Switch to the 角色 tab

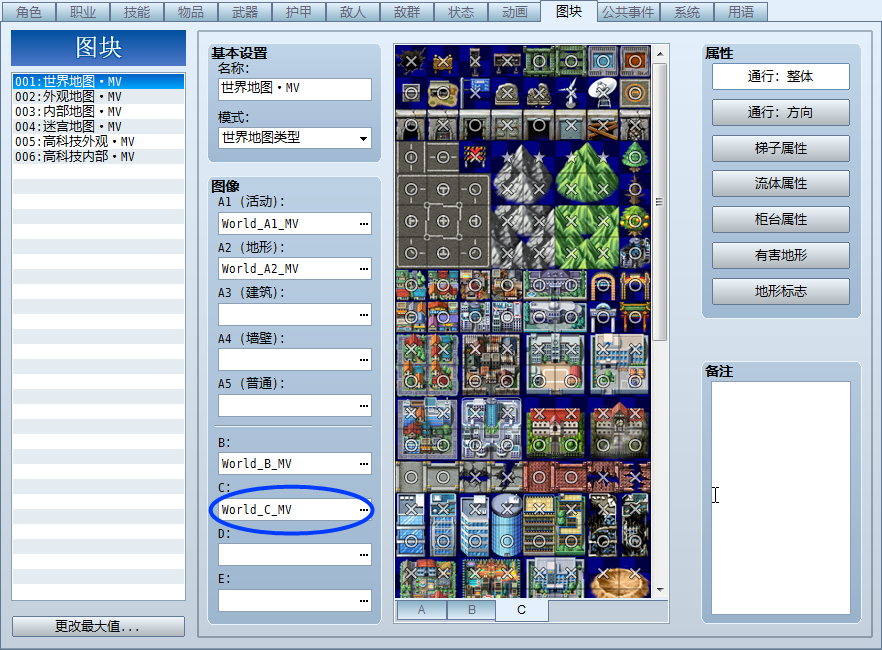click(x=29, y=12)
